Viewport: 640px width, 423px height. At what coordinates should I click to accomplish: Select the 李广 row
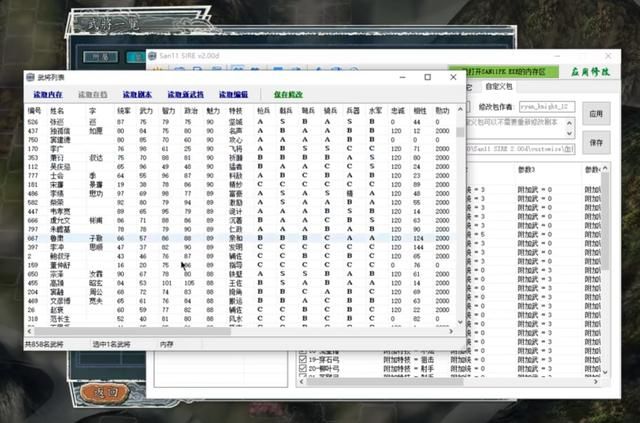tap(240, 149)
